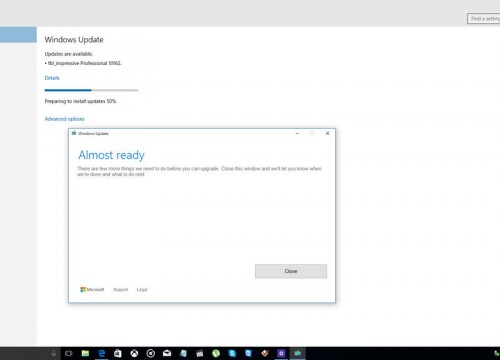Open Skype from the taskbar
Image resolution: width=500 pixels, height=360 pixels.
click(232, 353)
